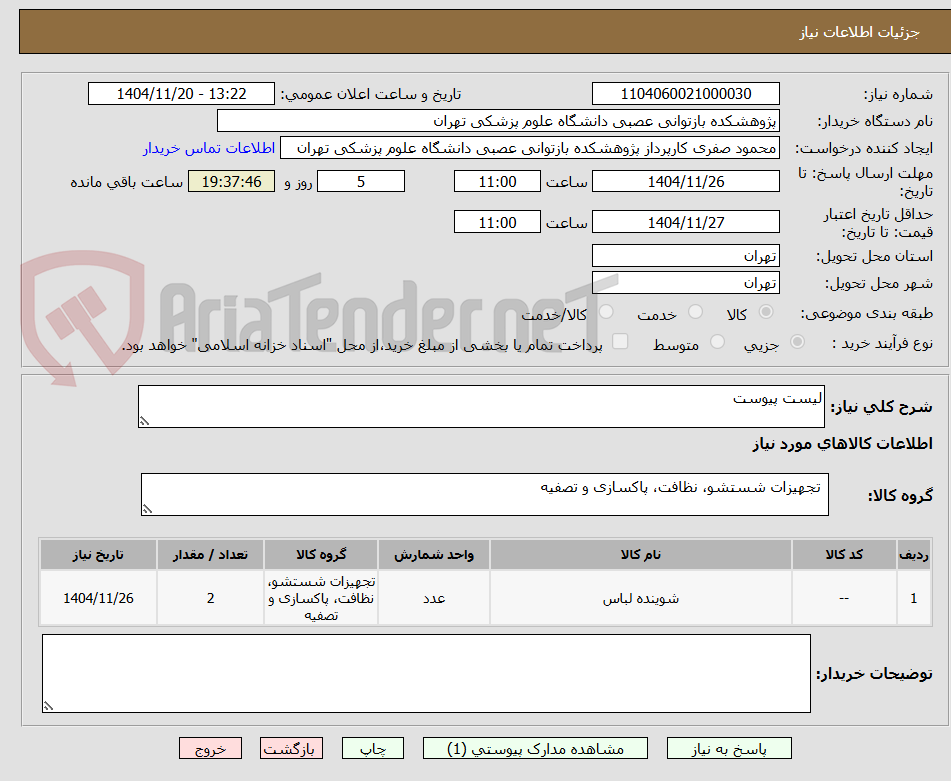This screenshot has width=951, height=781.
Task: Click the کد کالا column header
Action: 844,555
